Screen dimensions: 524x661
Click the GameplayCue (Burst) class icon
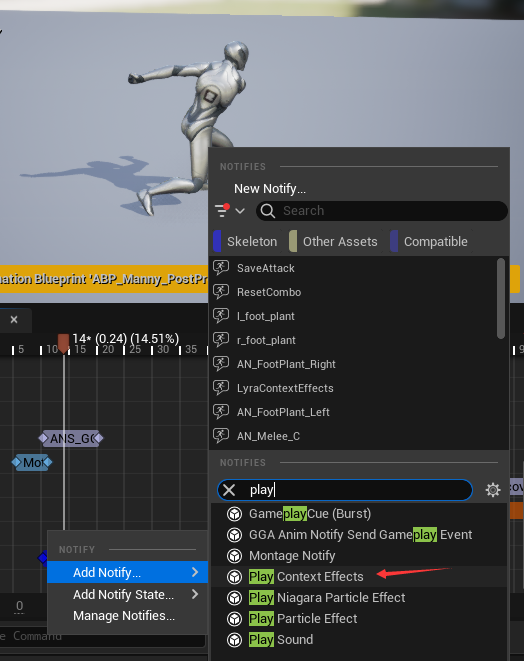pos(234,514)
